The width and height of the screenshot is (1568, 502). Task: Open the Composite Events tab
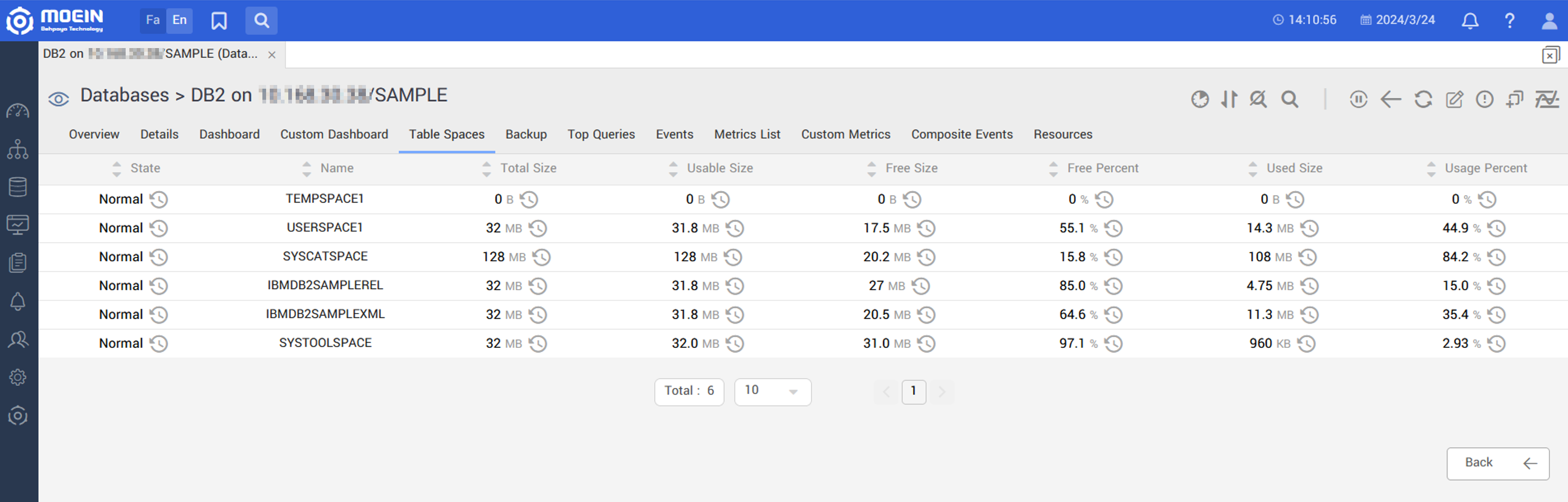962,135
